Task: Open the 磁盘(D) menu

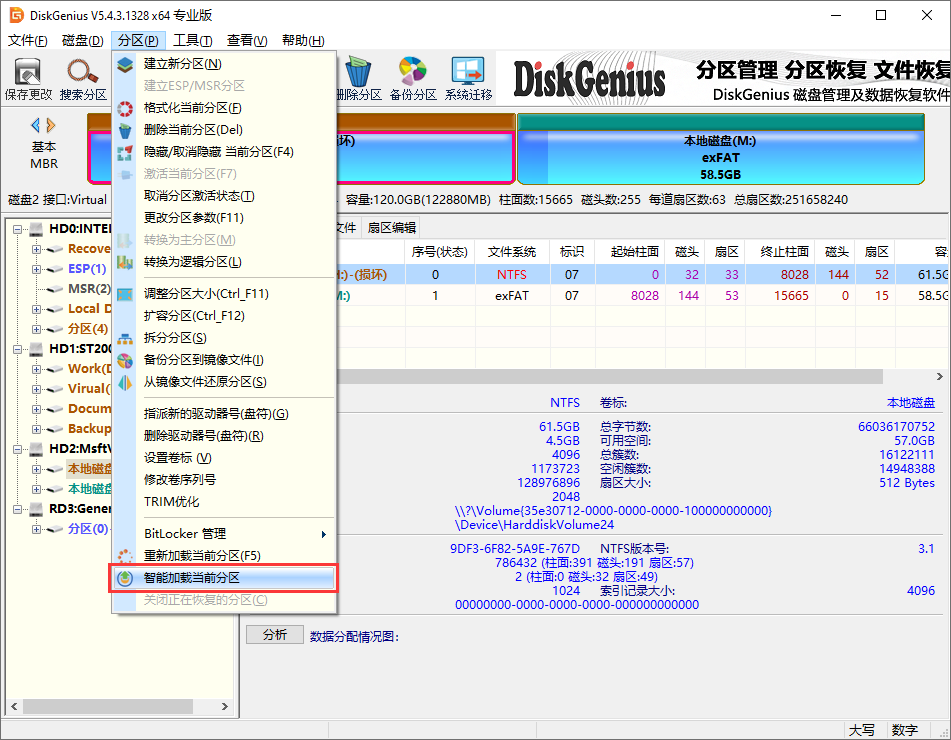Action: 82,41
